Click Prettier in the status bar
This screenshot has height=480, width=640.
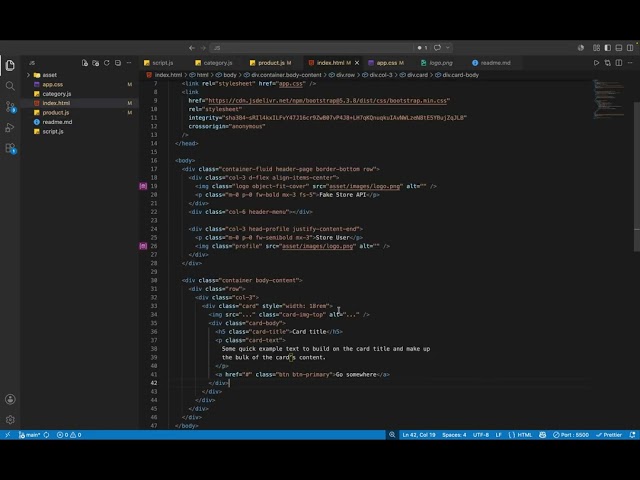point(609,435)
